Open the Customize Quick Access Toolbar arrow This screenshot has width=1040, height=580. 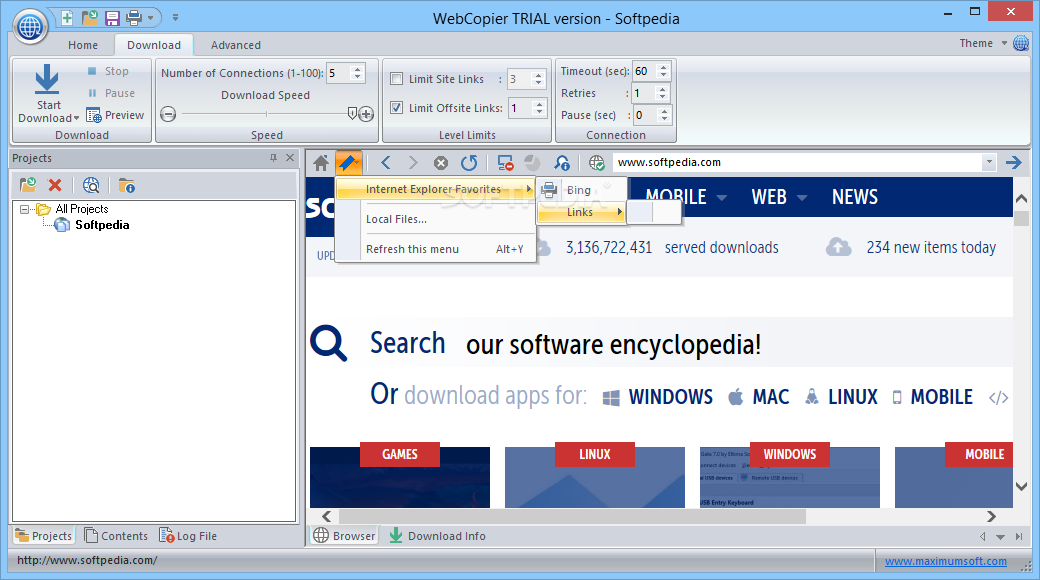[x=175, y=17]
